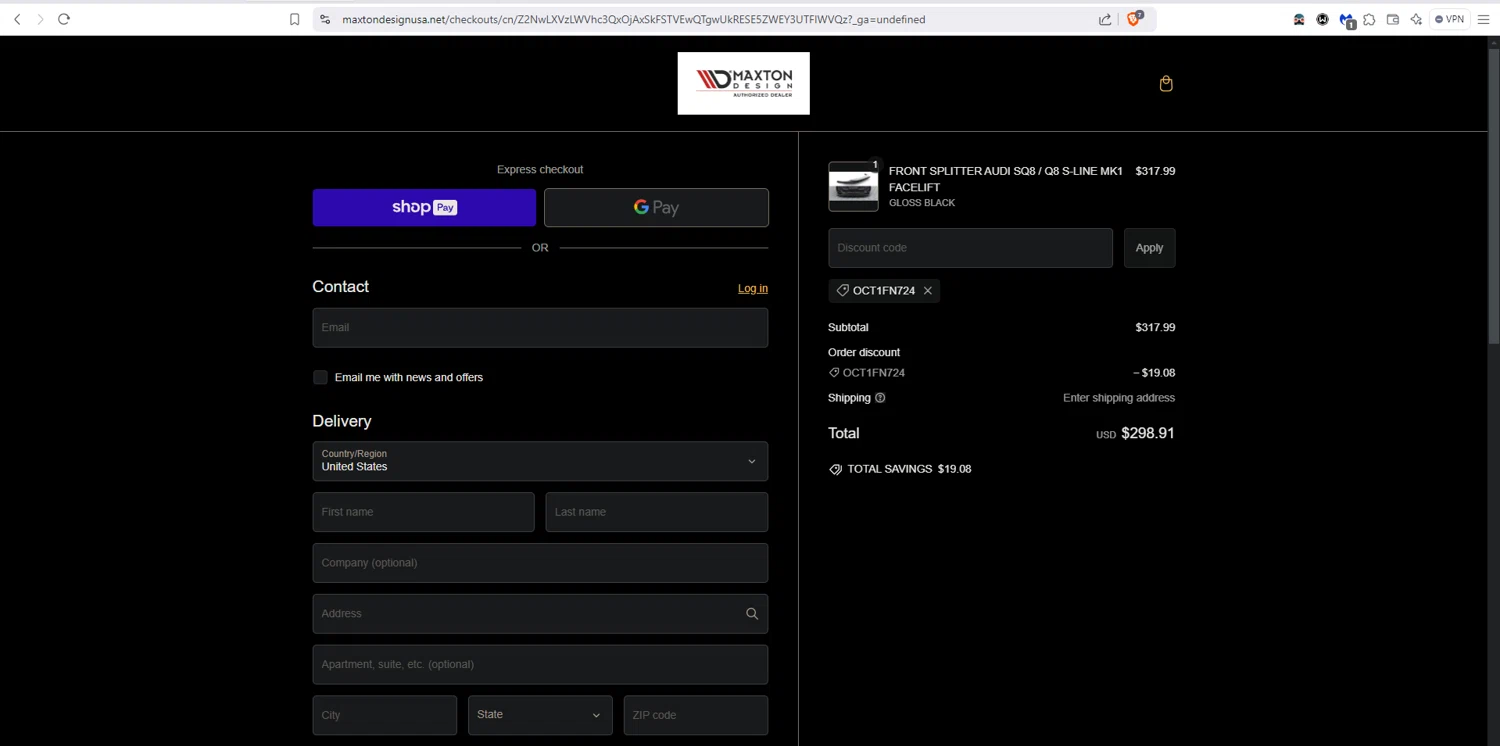Click the Enter shipping address text
Screen dimensions: 1500x746
click(x=1119, y=398)
